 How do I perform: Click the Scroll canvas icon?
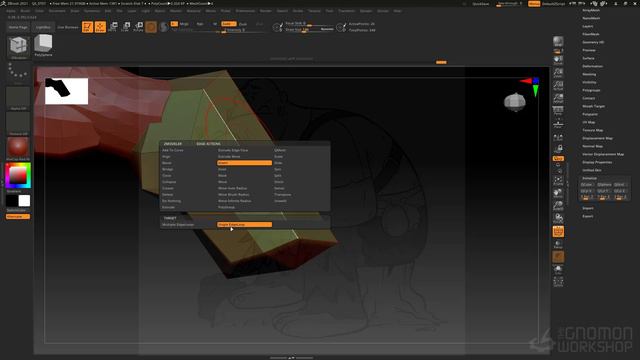(x=558, y=60)
